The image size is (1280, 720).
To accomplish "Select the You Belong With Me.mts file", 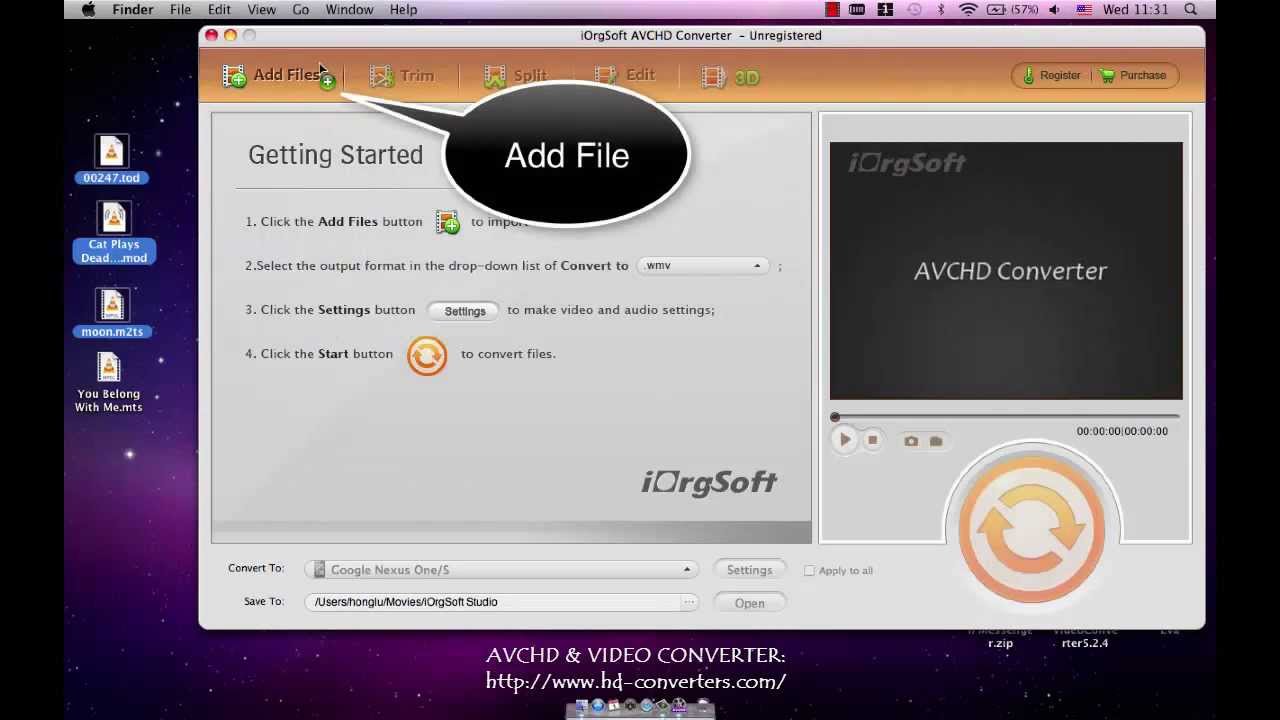I will [108, 383].
